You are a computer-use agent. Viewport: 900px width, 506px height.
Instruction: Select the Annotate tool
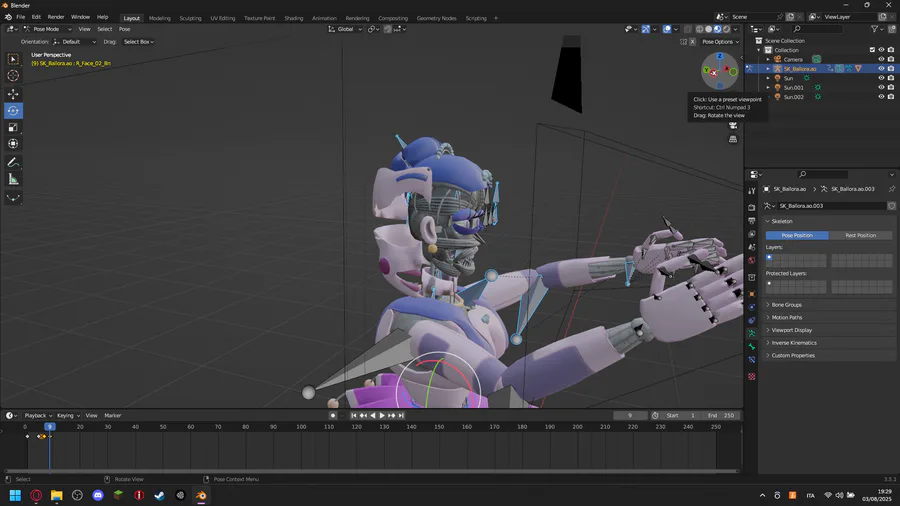[13, 163]
